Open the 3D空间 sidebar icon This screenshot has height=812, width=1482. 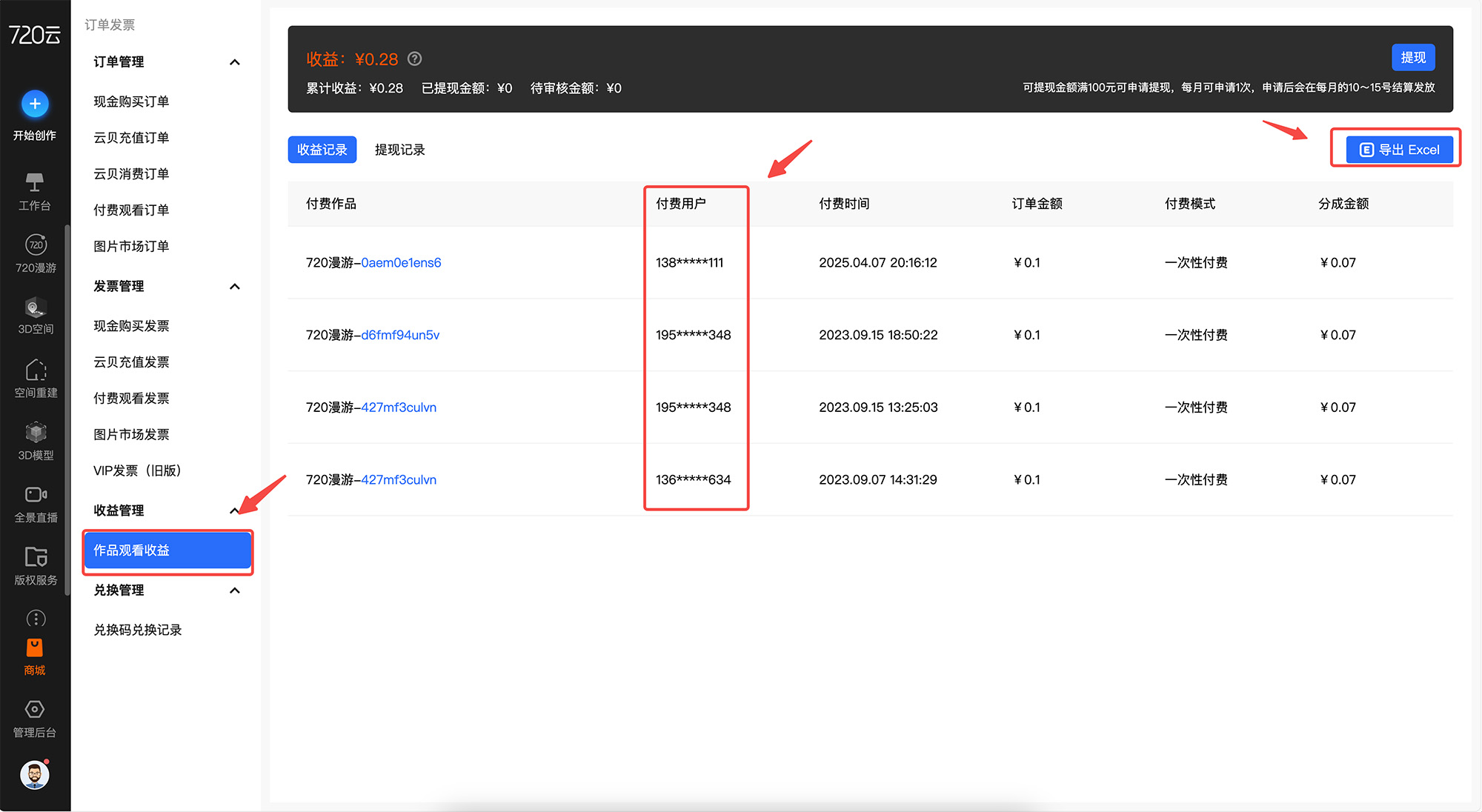36,307
